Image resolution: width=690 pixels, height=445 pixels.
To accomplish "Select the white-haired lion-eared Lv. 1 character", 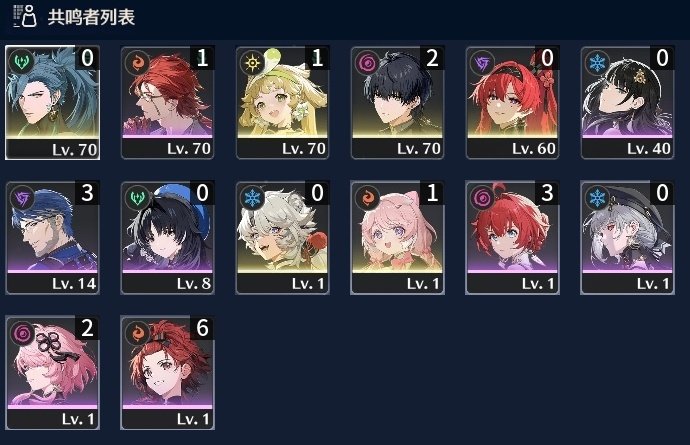I will click(x=283, y=238).
